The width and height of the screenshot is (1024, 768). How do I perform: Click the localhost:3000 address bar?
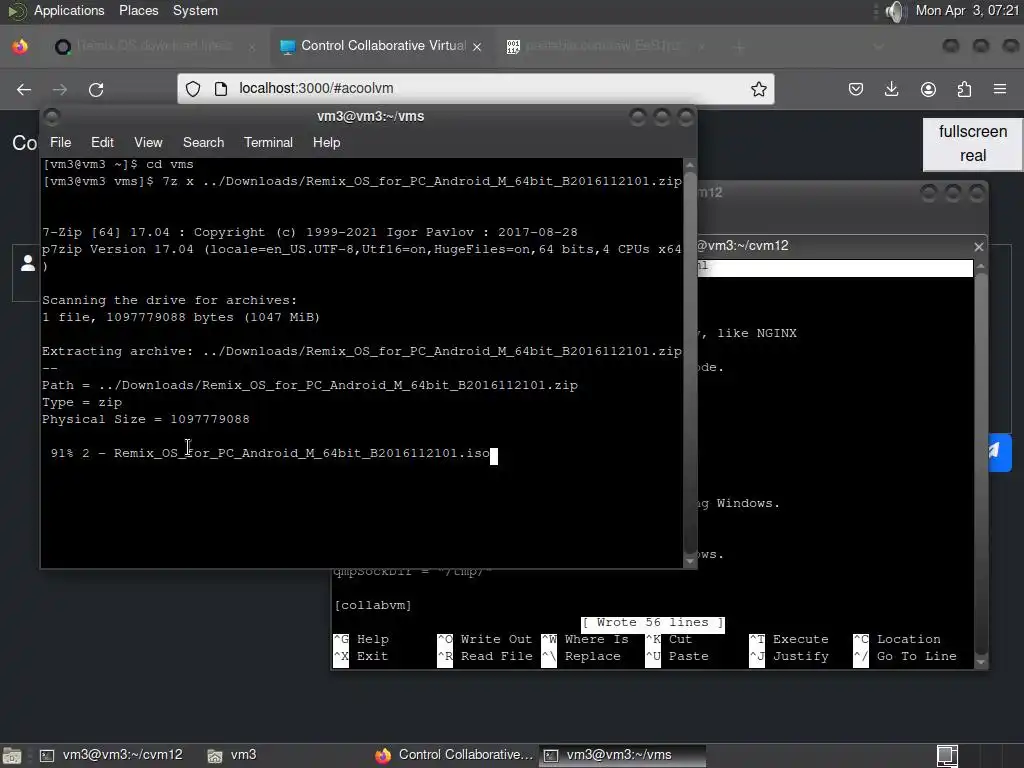pyautogui.click(x=475, y=89)
